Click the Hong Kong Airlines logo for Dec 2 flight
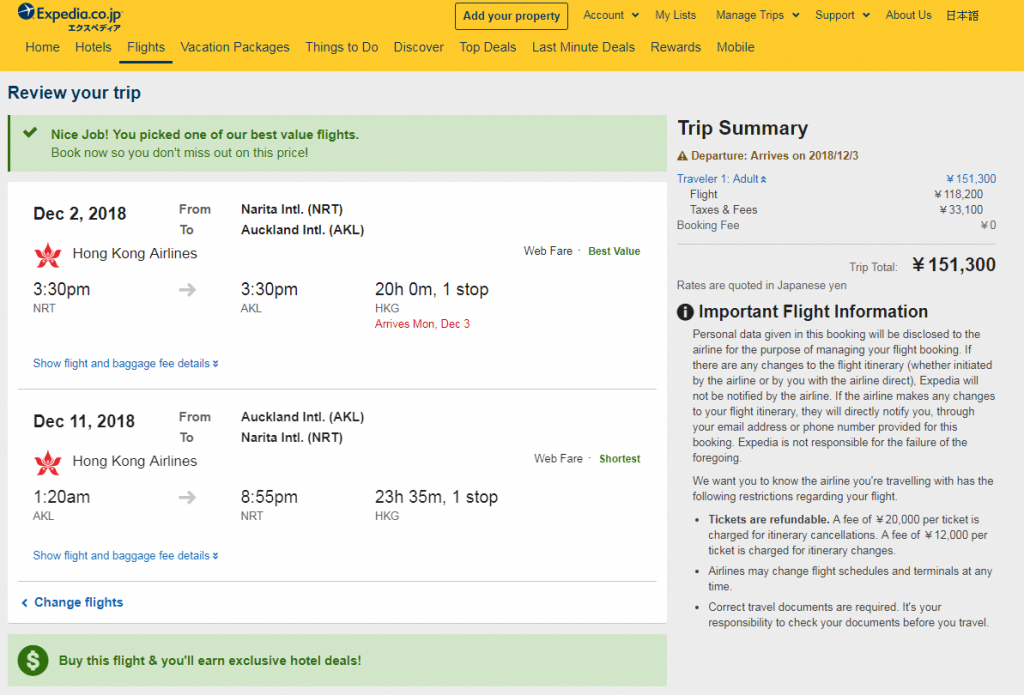The height and width of the screenshot is (695, 1024). (x=47, y=254)
